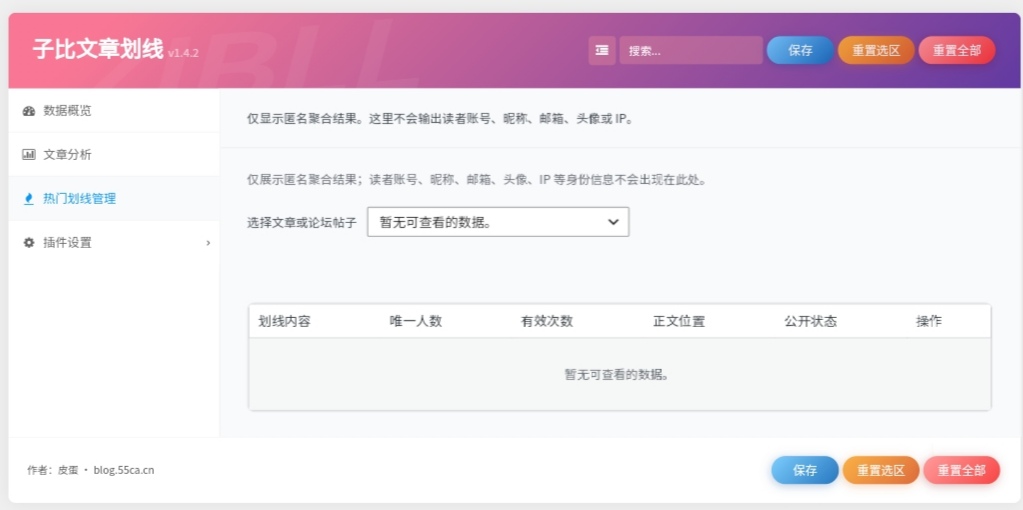1023x510 pixels.
Task: Click the flame icon beside 热门划线管理
Action: 29,199
